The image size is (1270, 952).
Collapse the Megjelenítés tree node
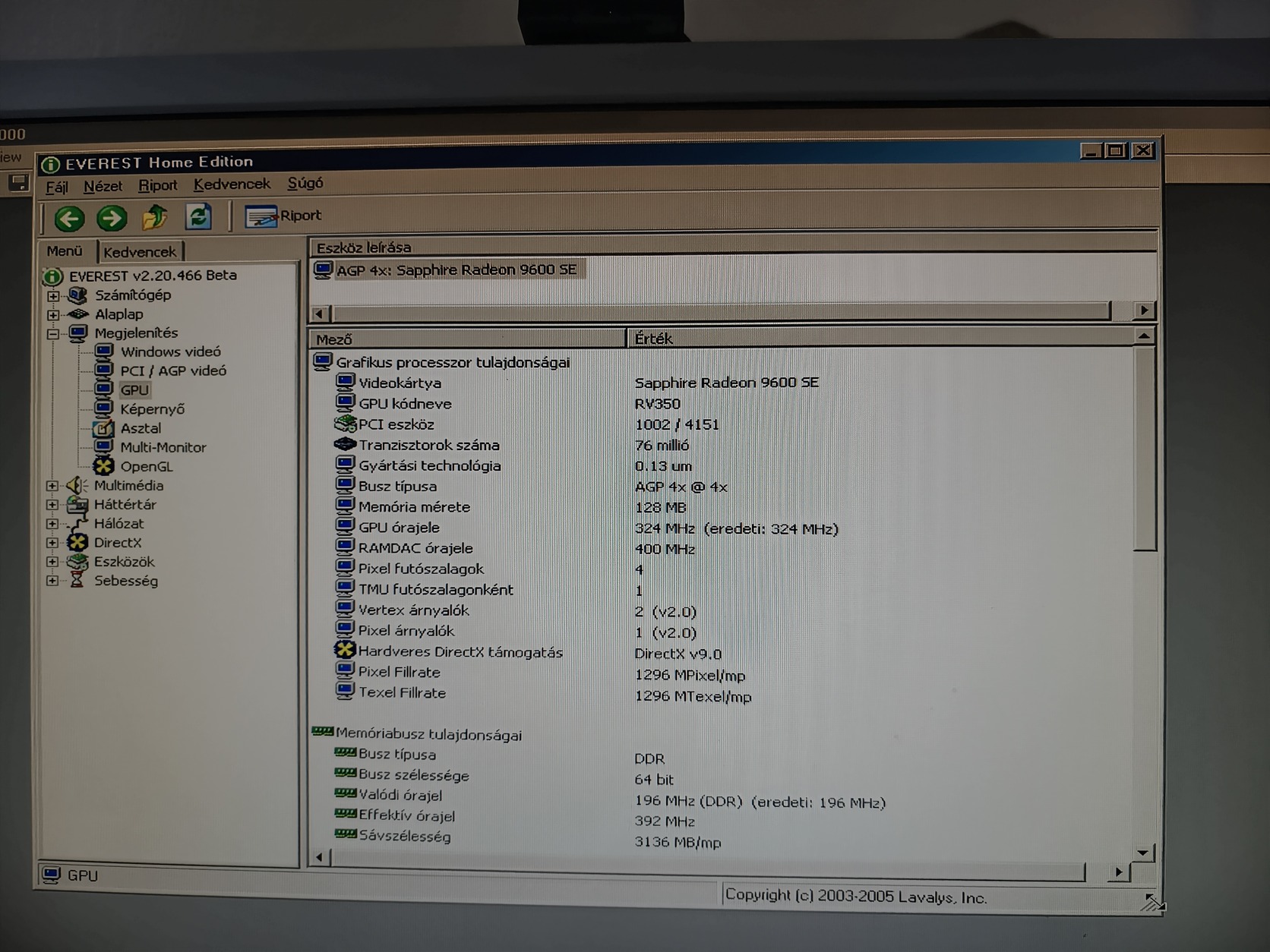pos(52,334)
